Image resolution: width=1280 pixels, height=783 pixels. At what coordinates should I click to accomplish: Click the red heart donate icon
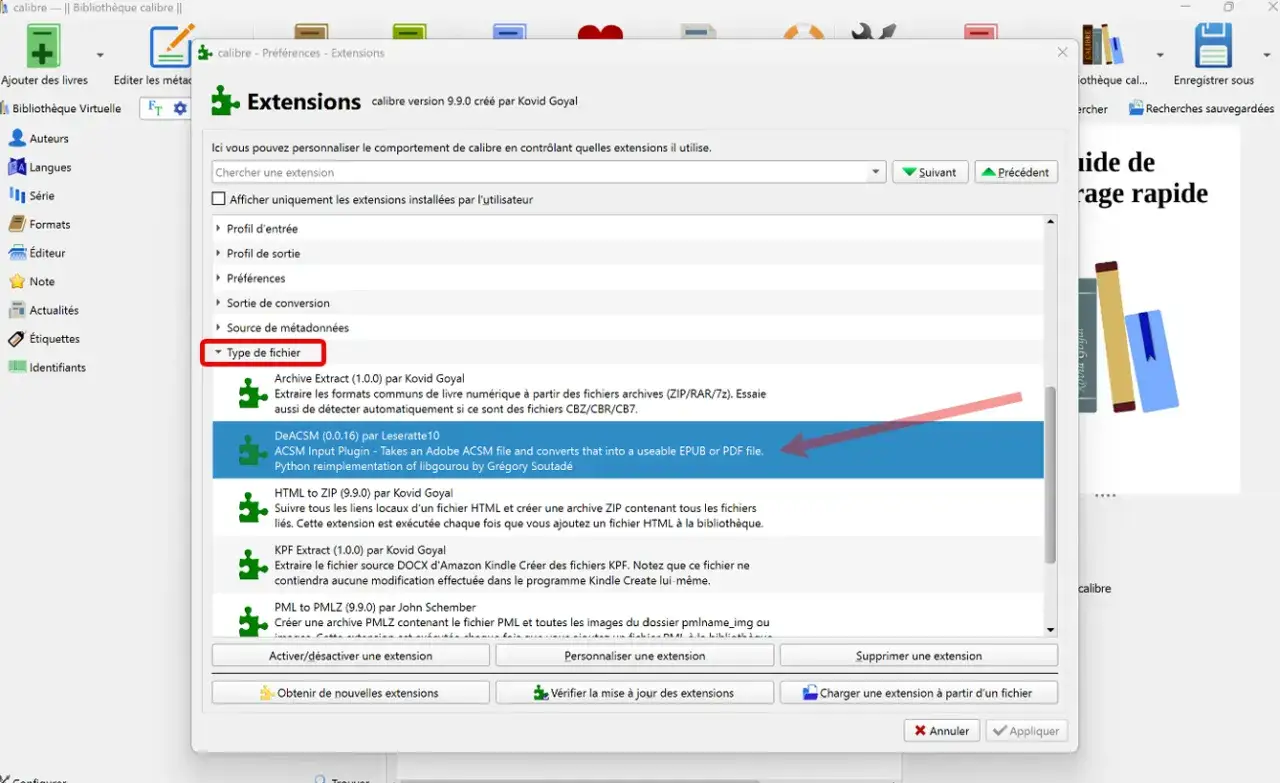click(600, 33)
